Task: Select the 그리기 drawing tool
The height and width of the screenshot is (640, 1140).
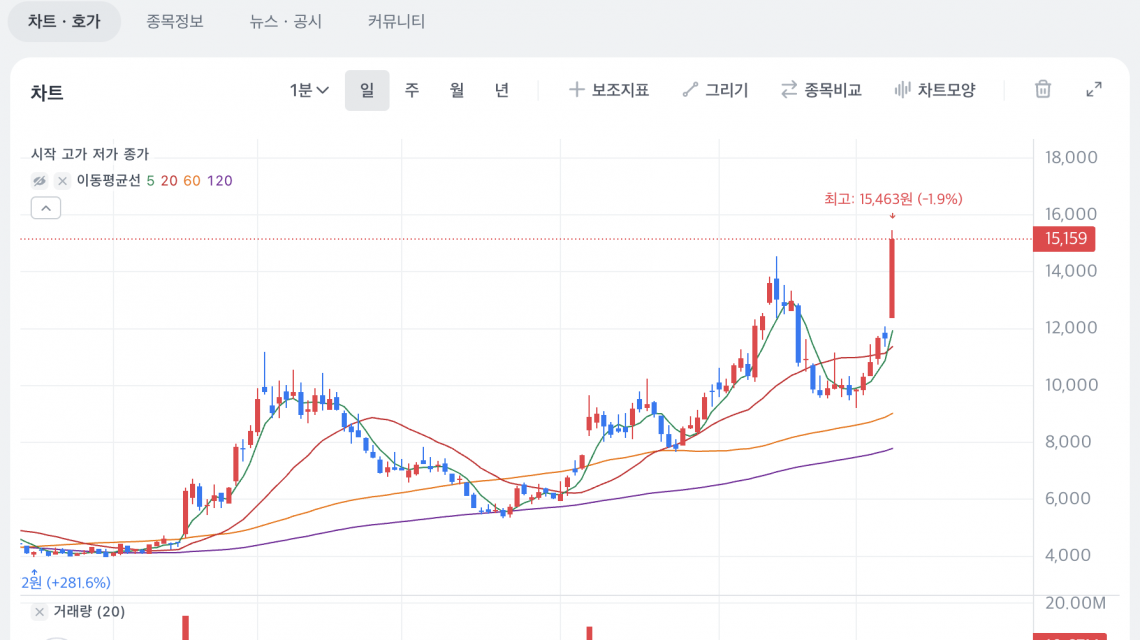Action: [715, 90]
